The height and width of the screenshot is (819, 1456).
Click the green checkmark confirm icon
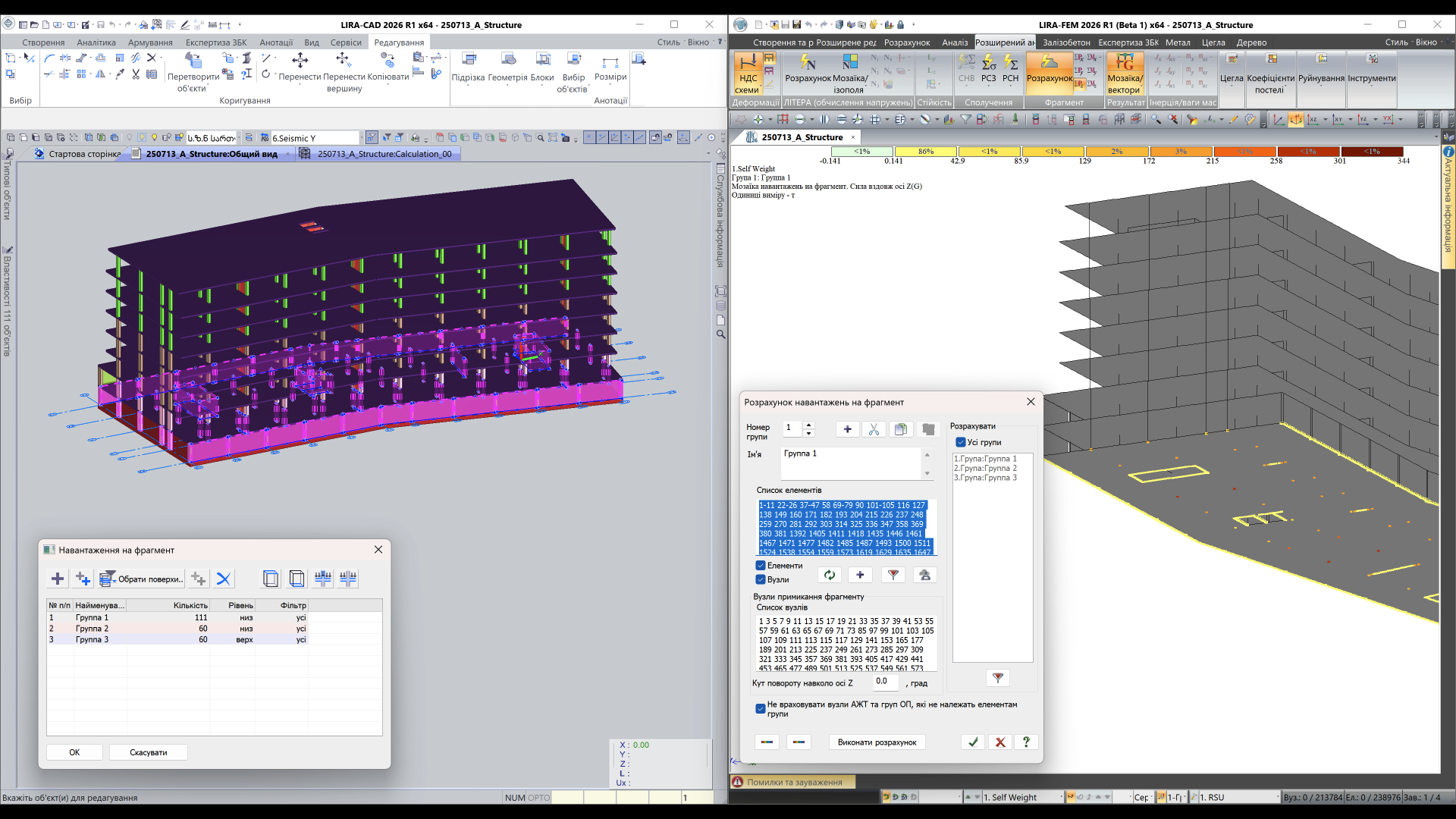pyautogui.click(x=973, y=742)
